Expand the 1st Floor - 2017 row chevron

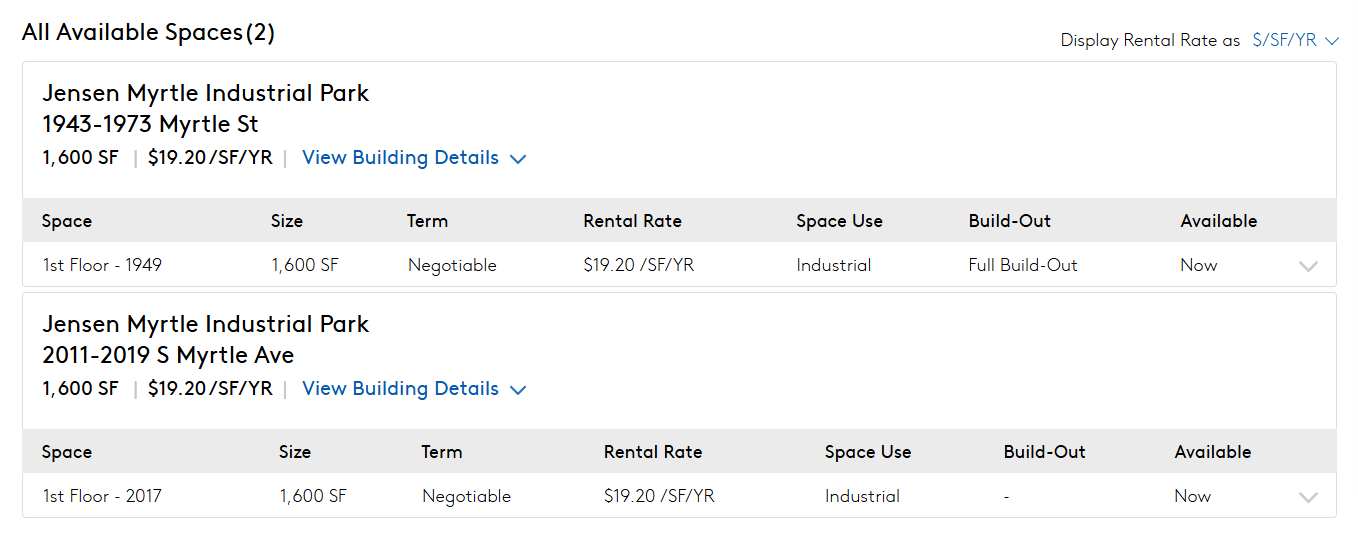(x=1307, y=497)
